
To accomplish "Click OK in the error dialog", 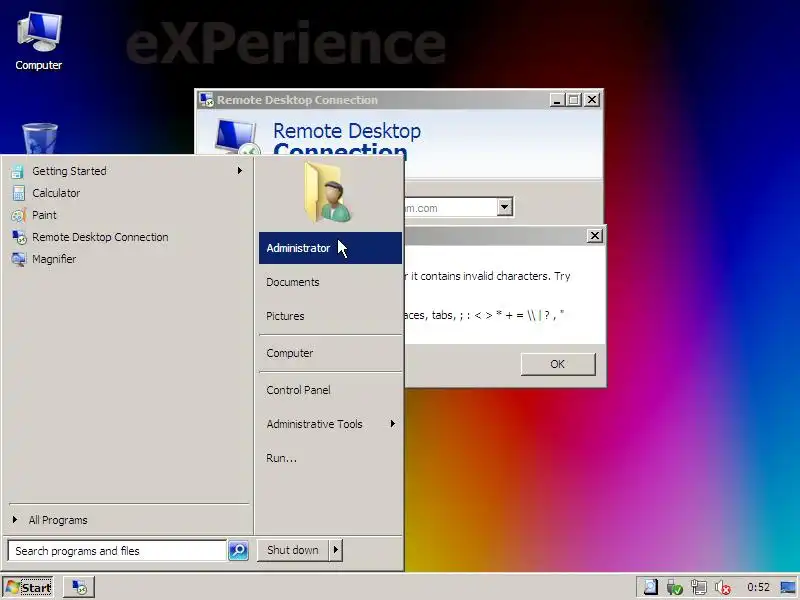I will [x=558, y=364].
